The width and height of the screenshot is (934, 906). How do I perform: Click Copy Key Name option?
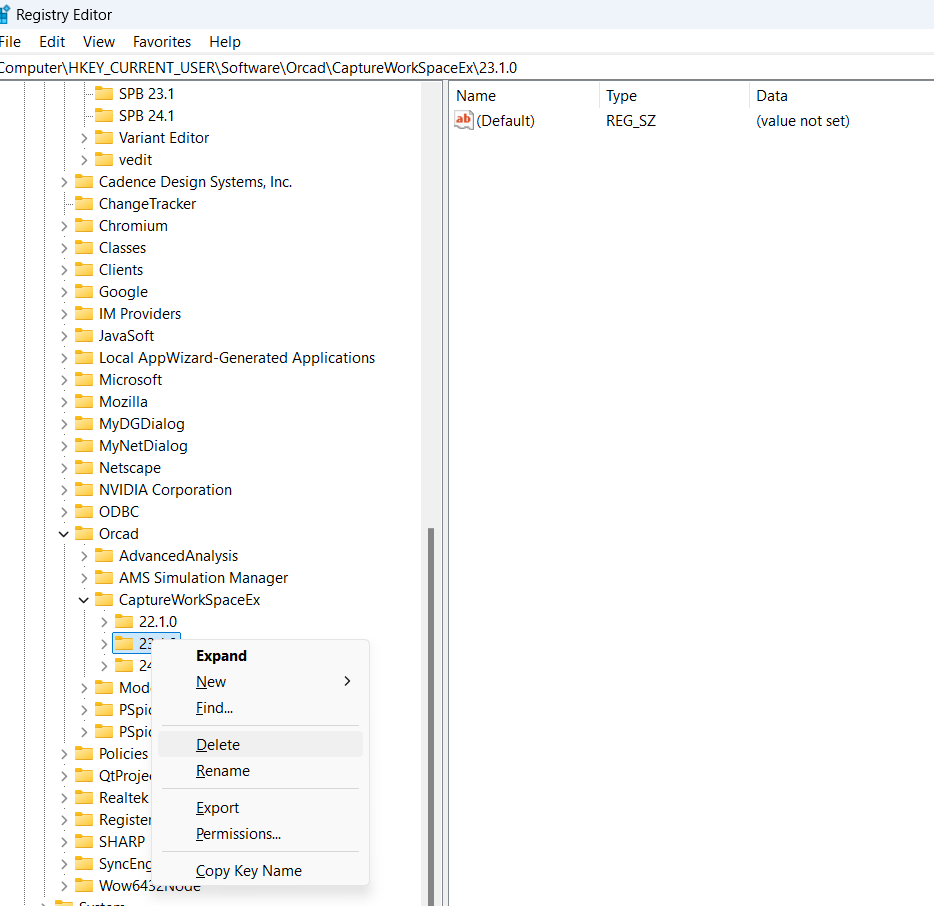click(x=249, y=871)
